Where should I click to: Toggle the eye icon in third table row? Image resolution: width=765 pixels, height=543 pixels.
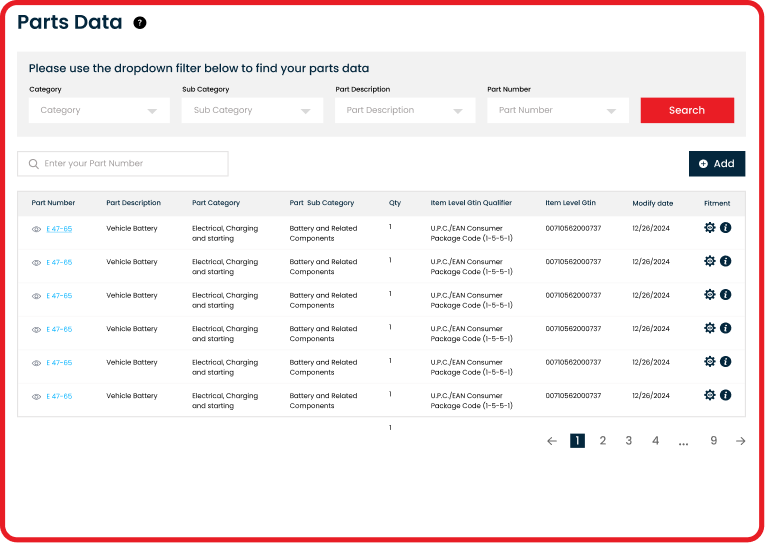(x=36, y=296)
